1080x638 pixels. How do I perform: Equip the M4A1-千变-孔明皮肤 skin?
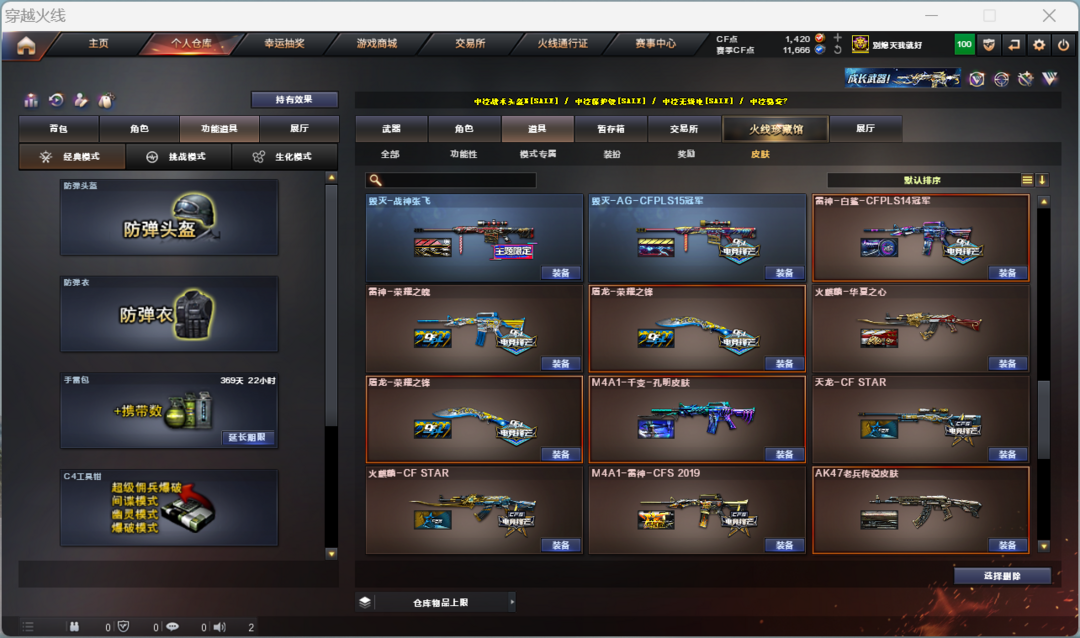pos(784,455)
